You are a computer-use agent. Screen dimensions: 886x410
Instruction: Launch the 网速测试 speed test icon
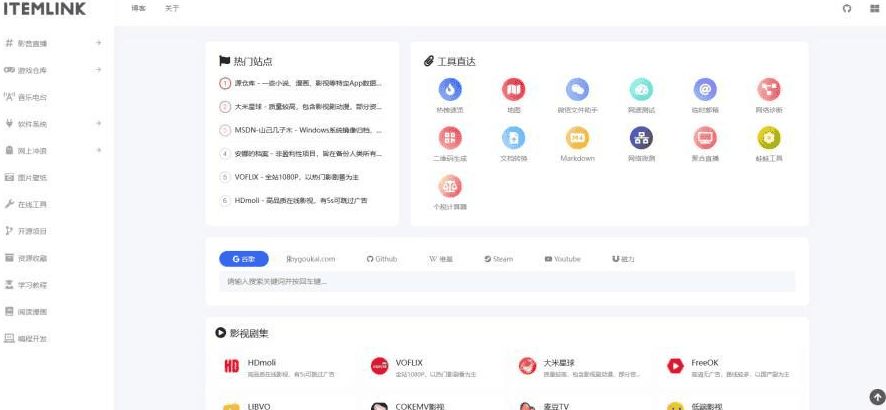tap(641, 89)
